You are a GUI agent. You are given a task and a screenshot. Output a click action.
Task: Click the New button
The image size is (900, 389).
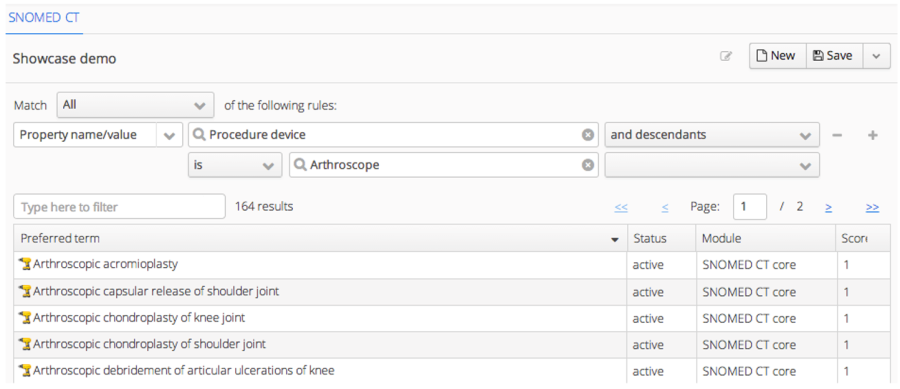[777, 56]
